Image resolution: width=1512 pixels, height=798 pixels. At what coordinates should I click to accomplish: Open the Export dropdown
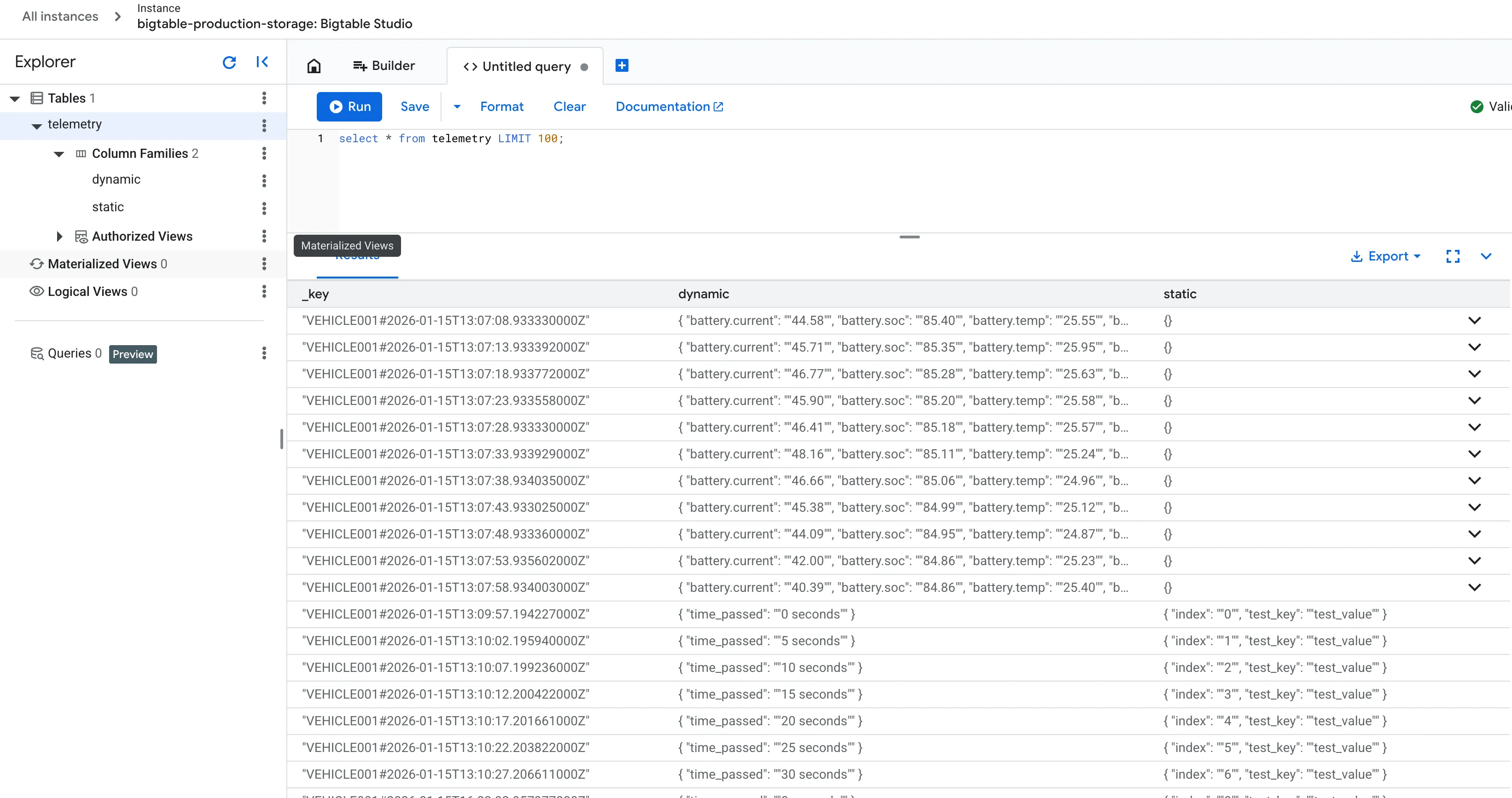(1386, 256)
